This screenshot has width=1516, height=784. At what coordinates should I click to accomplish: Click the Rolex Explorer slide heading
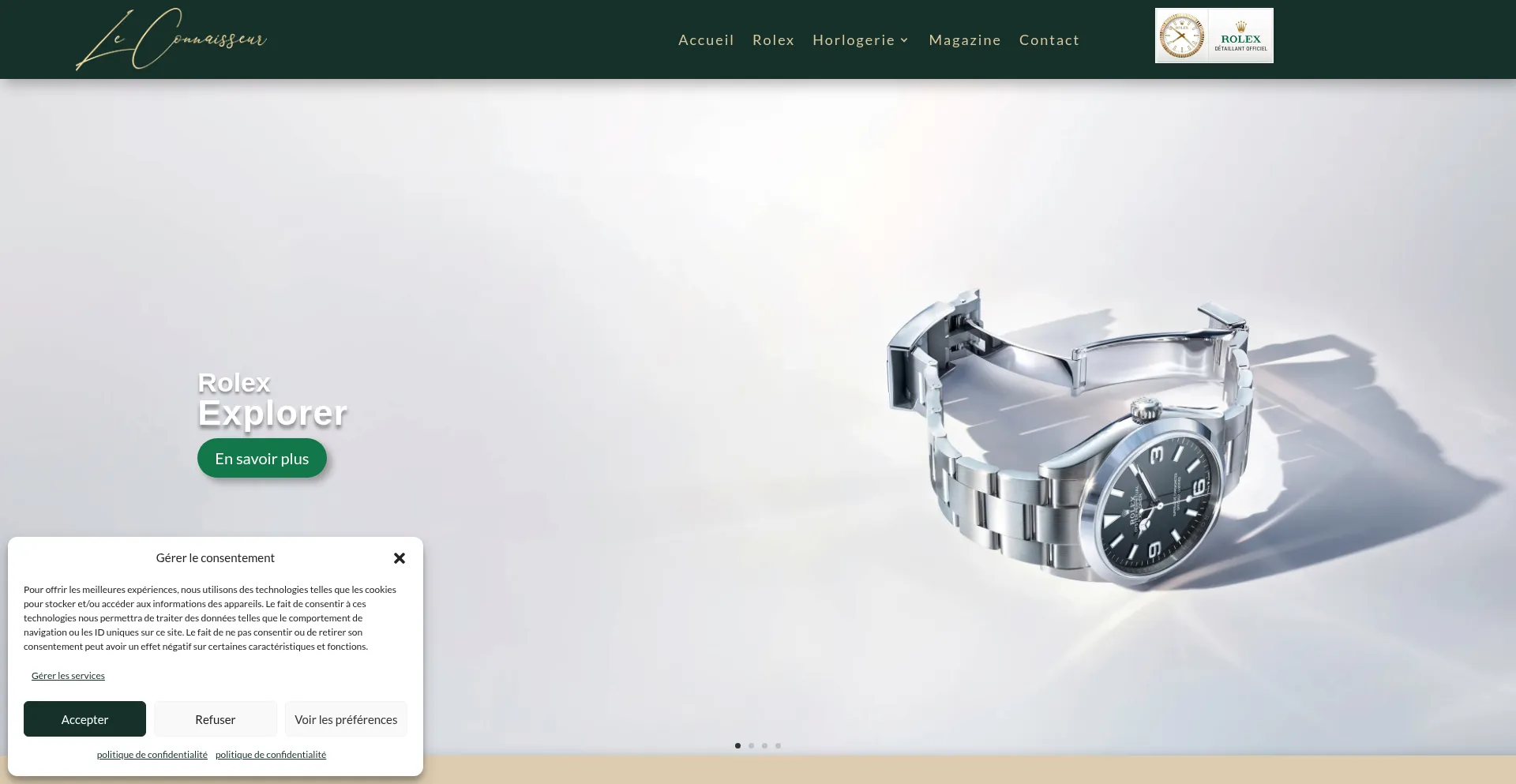(272, 399)
